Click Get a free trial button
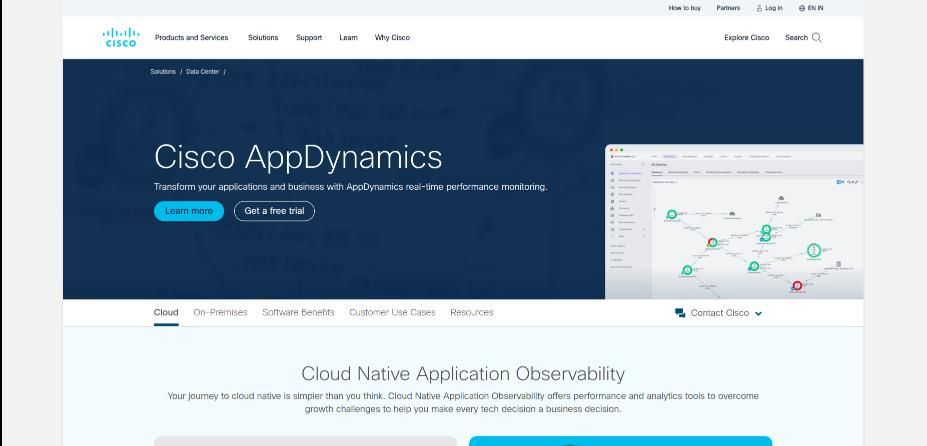Viewport: 927px width, 446px height. [274, 211]
